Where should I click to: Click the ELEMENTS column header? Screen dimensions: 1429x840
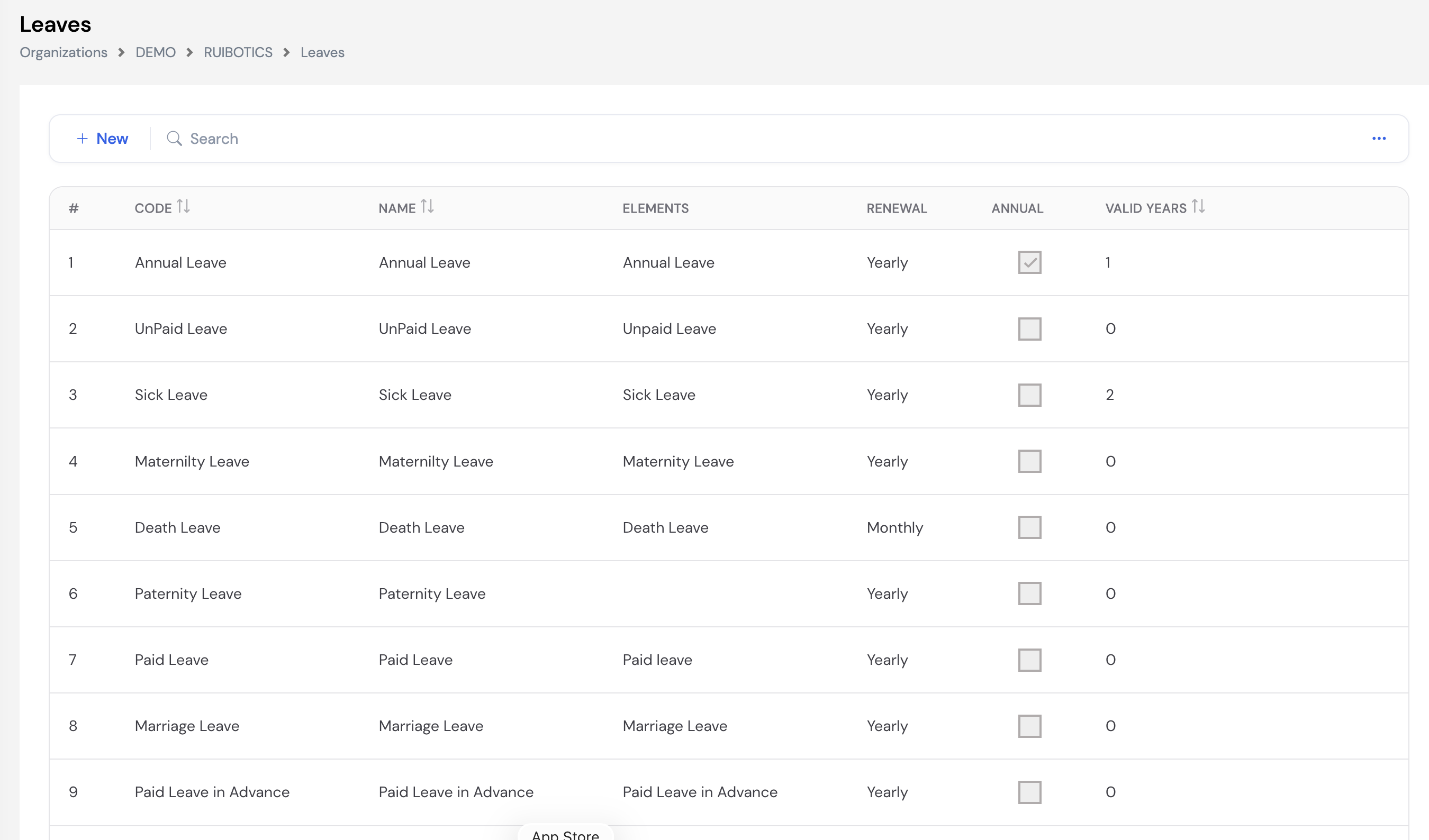pos(656,208)
